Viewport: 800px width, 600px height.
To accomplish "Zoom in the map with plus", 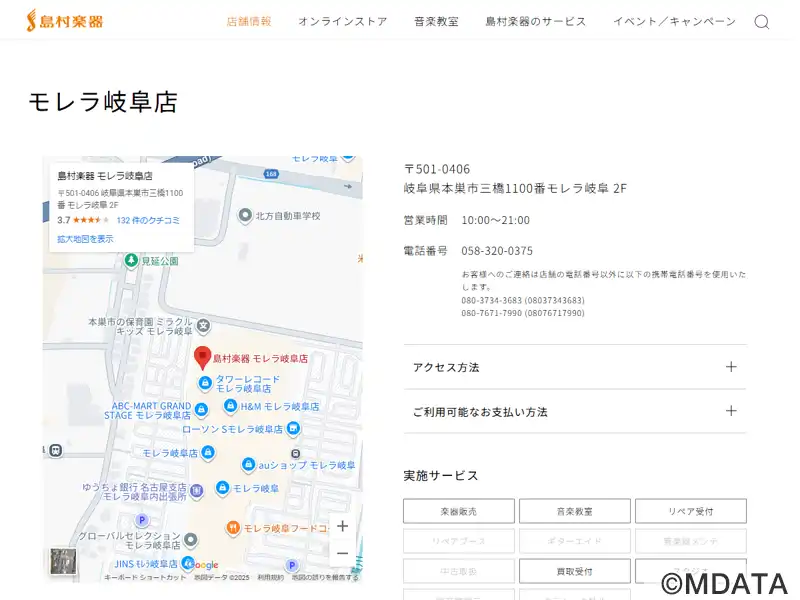I will pyautogui.click(x=342, y=526).
